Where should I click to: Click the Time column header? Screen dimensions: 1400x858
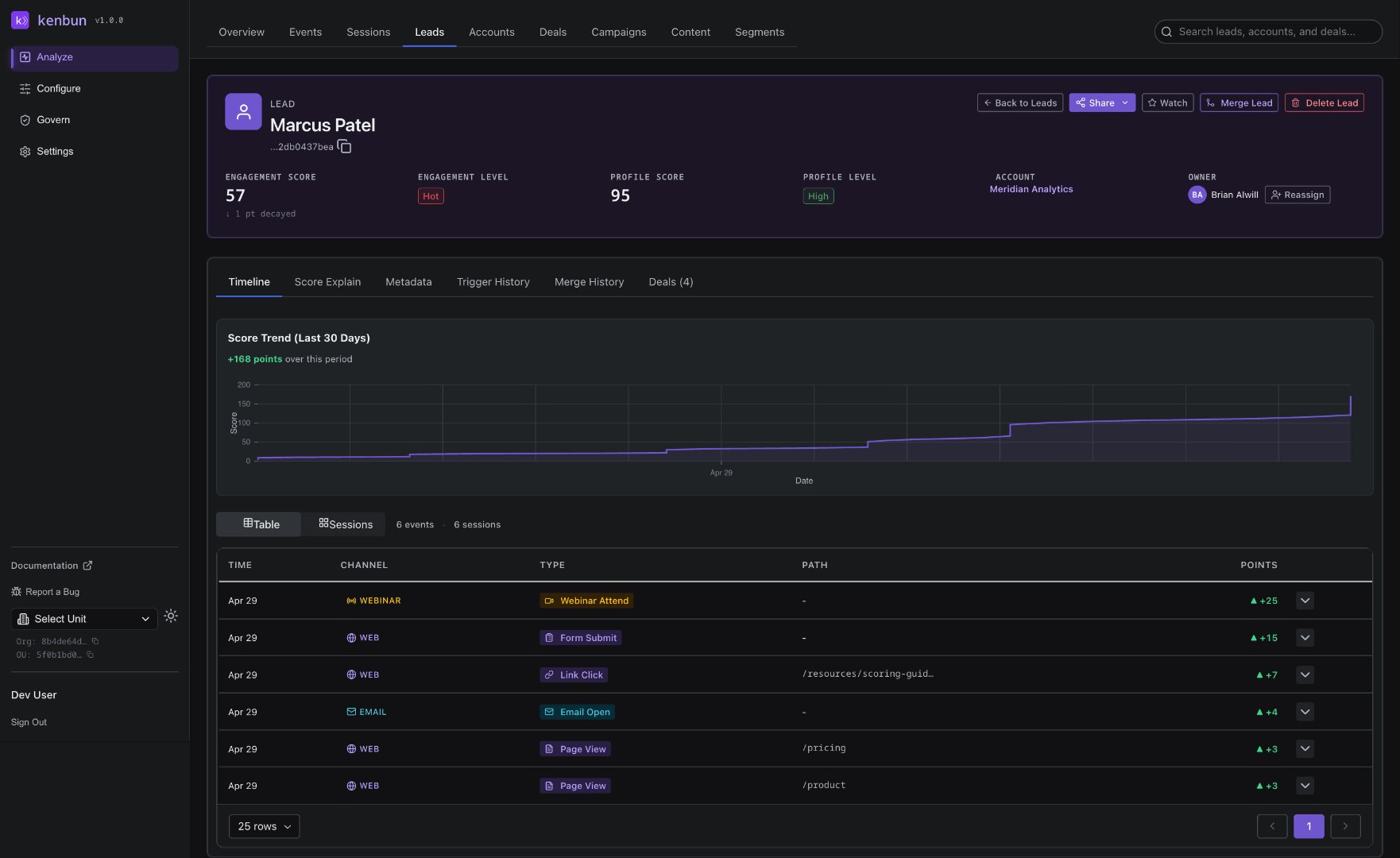[240, 565]
